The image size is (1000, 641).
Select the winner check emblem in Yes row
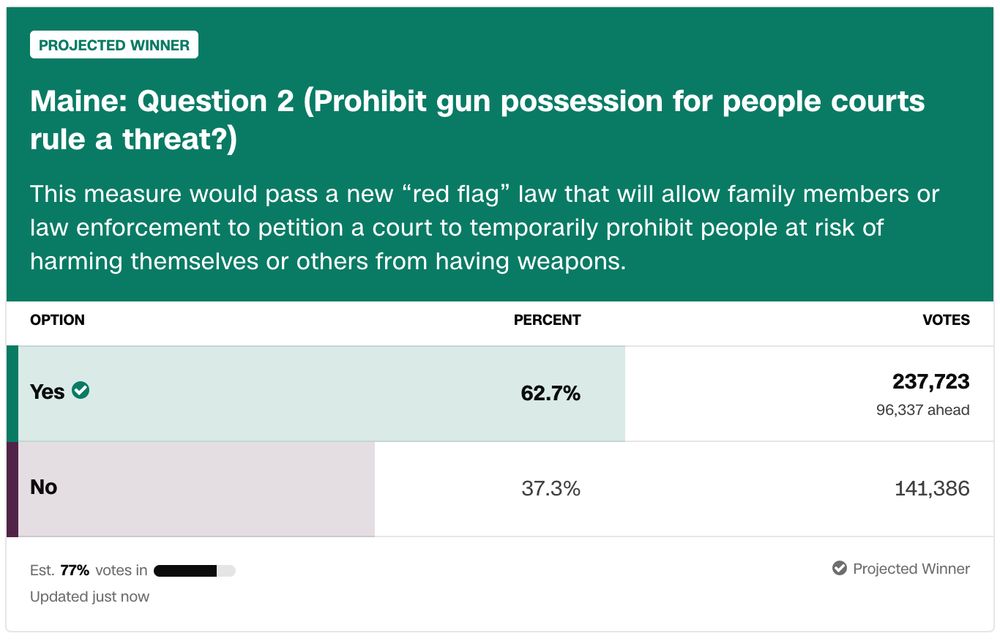(81, 392)
